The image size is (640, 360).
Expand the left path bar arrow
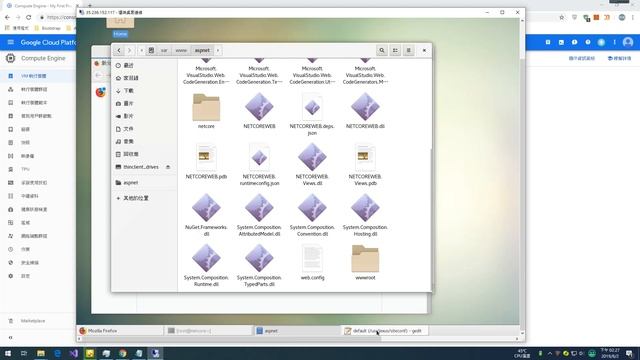pyautogui.click(x=141, y=50)
